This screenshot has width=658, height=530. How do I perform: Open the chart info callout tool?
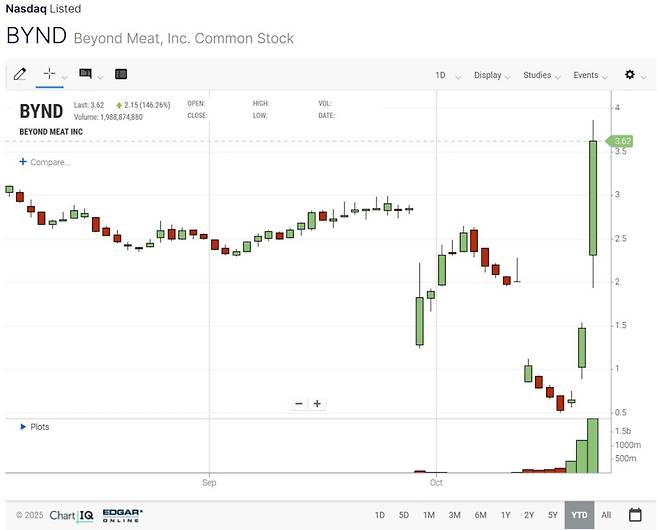click(86, 74)
